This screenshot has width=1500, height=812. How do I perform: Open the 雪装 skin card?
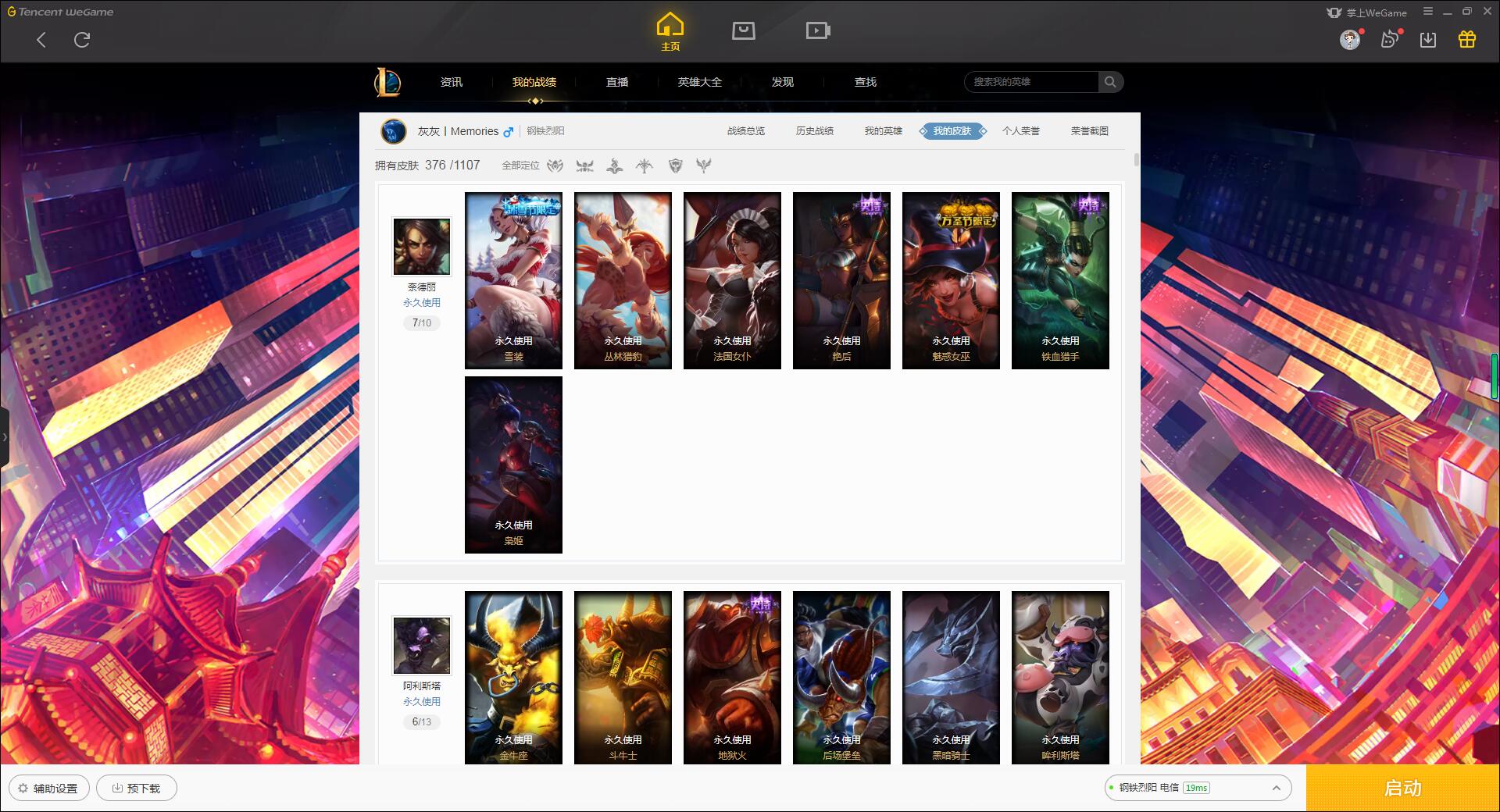[x=513, y=280]
